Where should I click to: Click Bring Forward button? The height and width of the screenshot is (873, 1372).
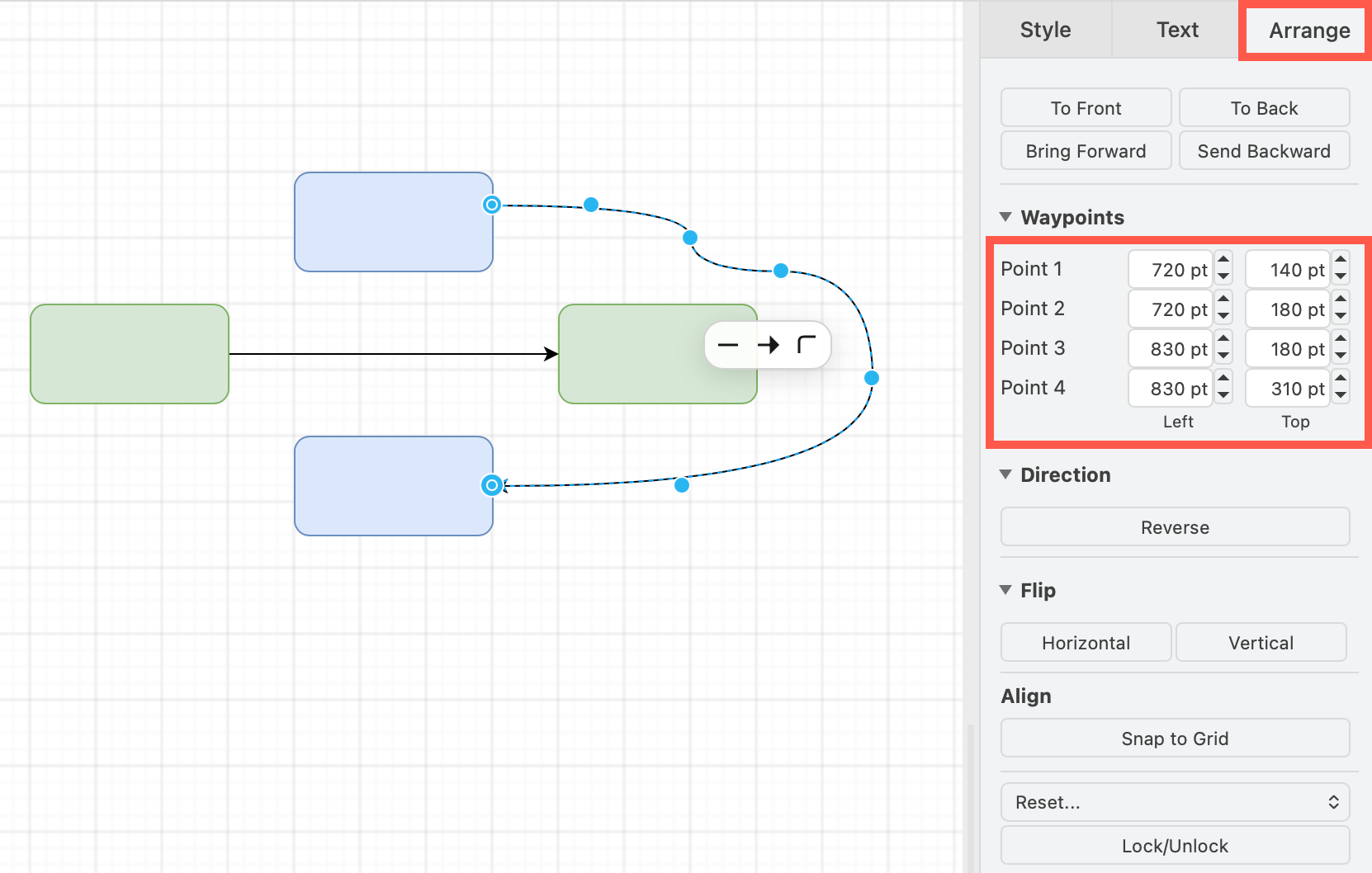click(x=1086, y=150)
